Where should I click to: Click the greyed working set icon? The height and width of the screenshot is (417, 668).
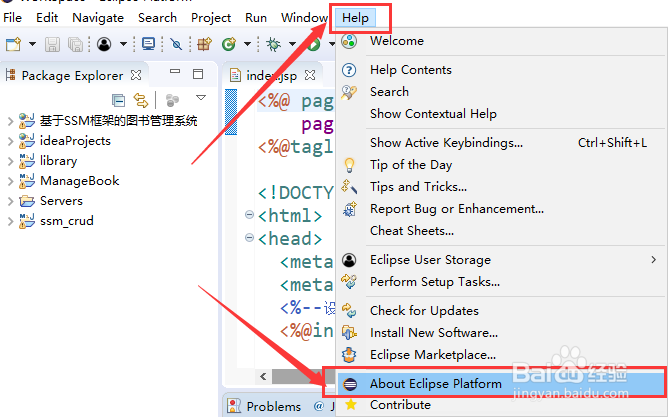pyautogui.click(x=172, y=101)
